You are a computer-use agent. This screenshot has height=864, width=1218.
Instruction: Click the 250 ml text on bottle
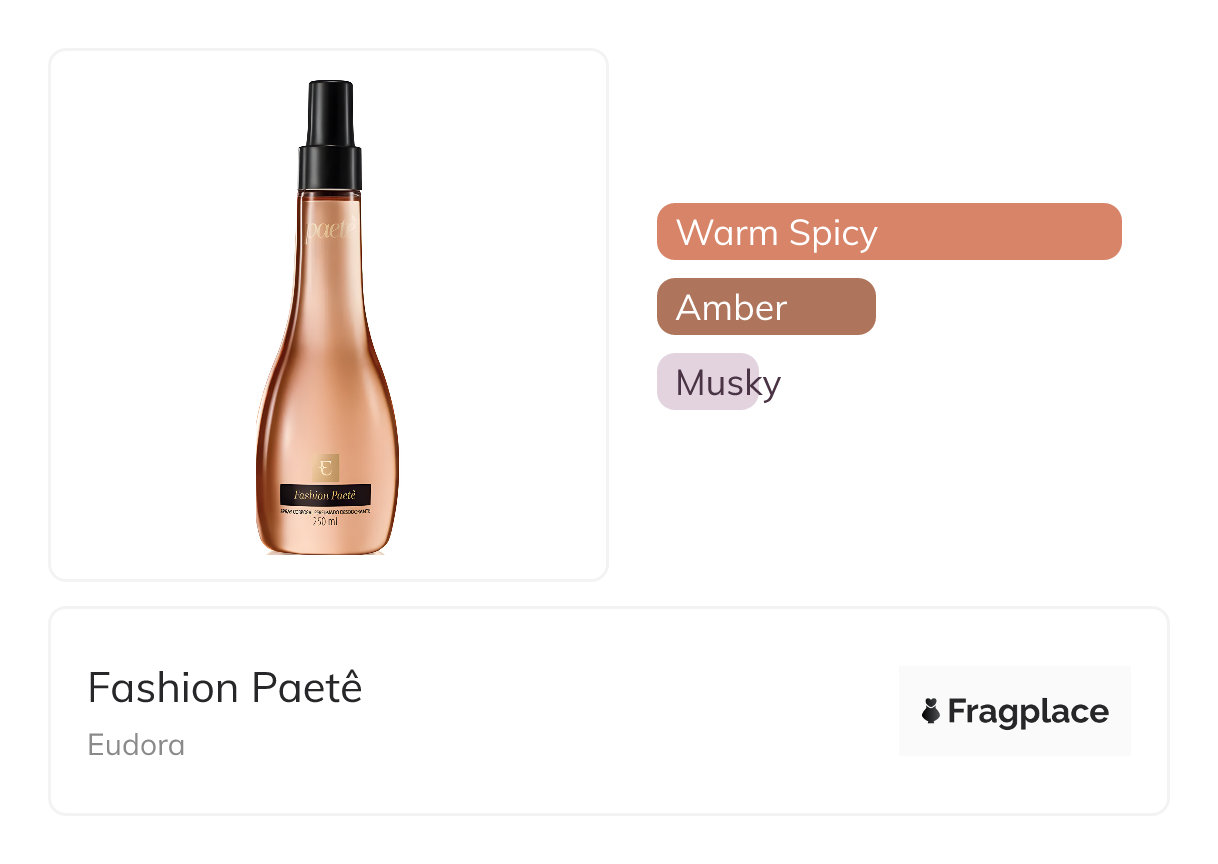click(326, 521)
